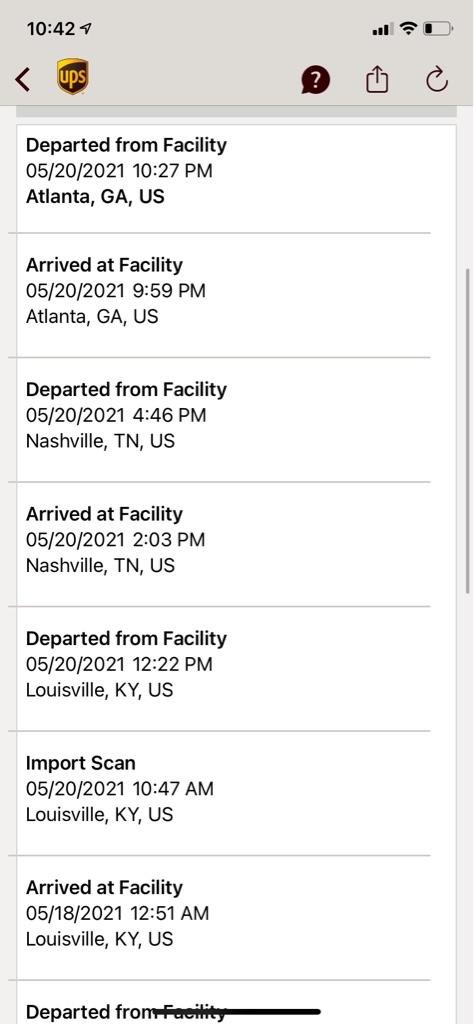Image resolution: width=474 pixels, height=1024 pixels.
Task: Open the UPS shield logo
Action: click(72, 77)
